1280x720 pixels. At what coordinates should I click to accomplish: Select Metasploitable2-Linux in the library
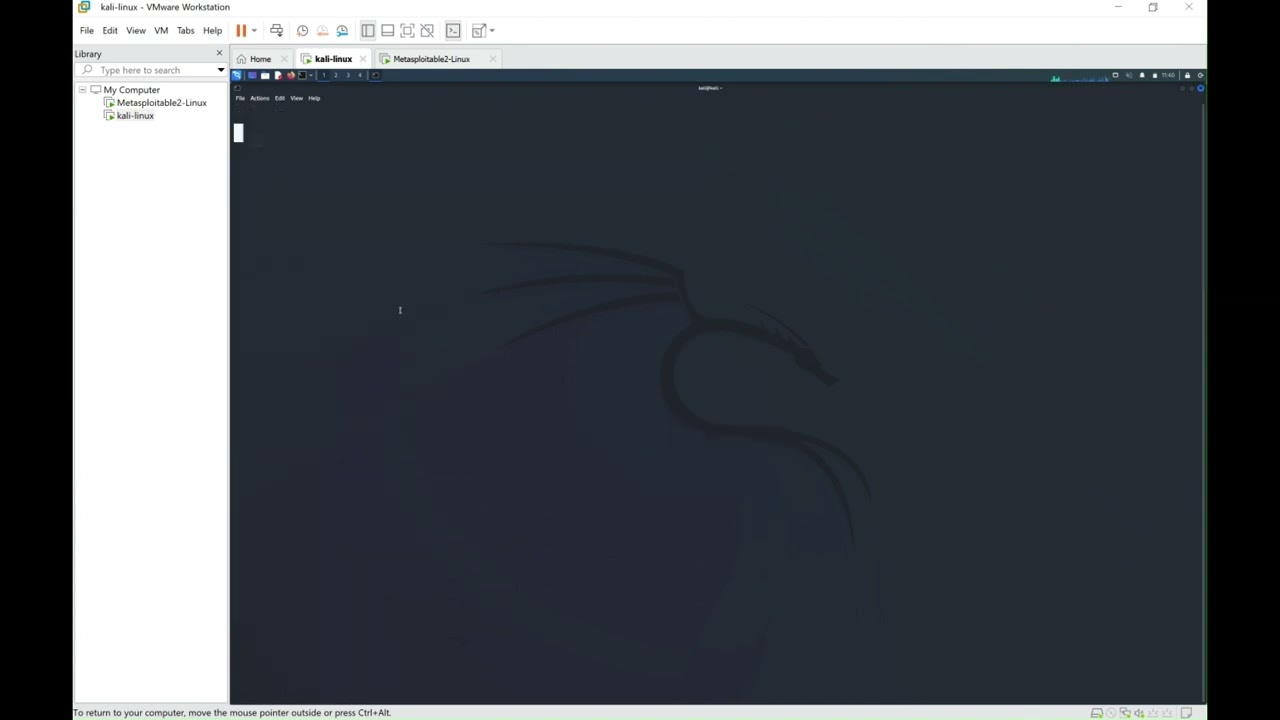point(161,103)
